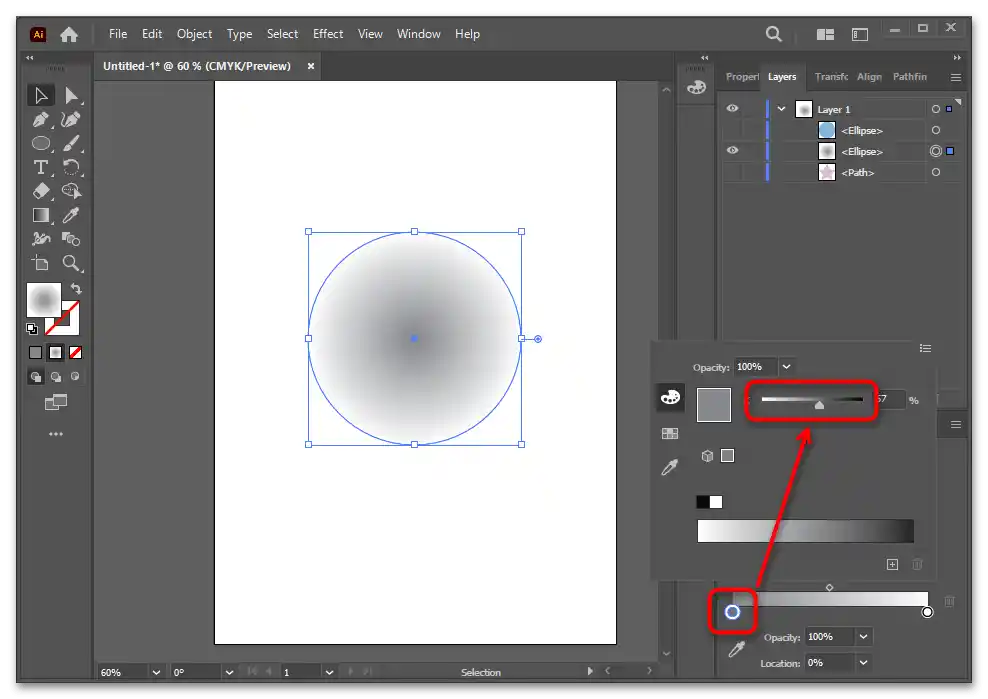Click the Color Mixer palette button
The width and height of the screenshot is (988, 699).
pos(670,398)
